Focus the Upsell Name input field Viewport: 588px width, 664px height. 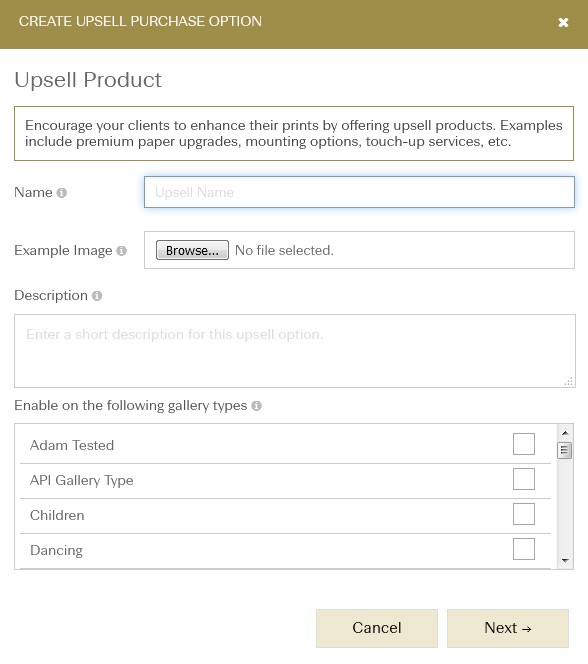pos(359,192)
